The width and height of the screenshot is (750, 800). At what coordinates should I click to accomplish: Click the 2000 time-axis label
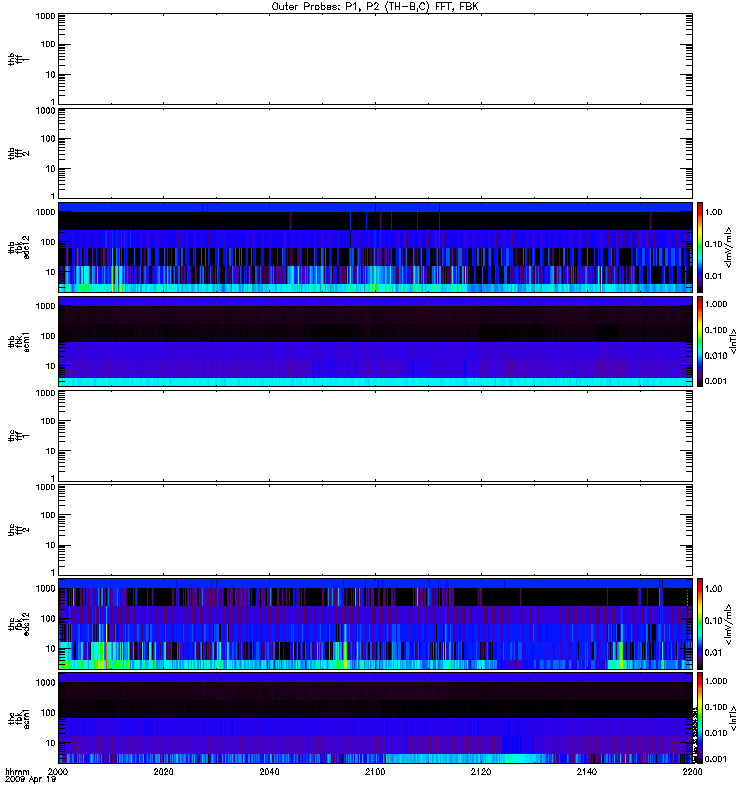[x=58, y=771]
